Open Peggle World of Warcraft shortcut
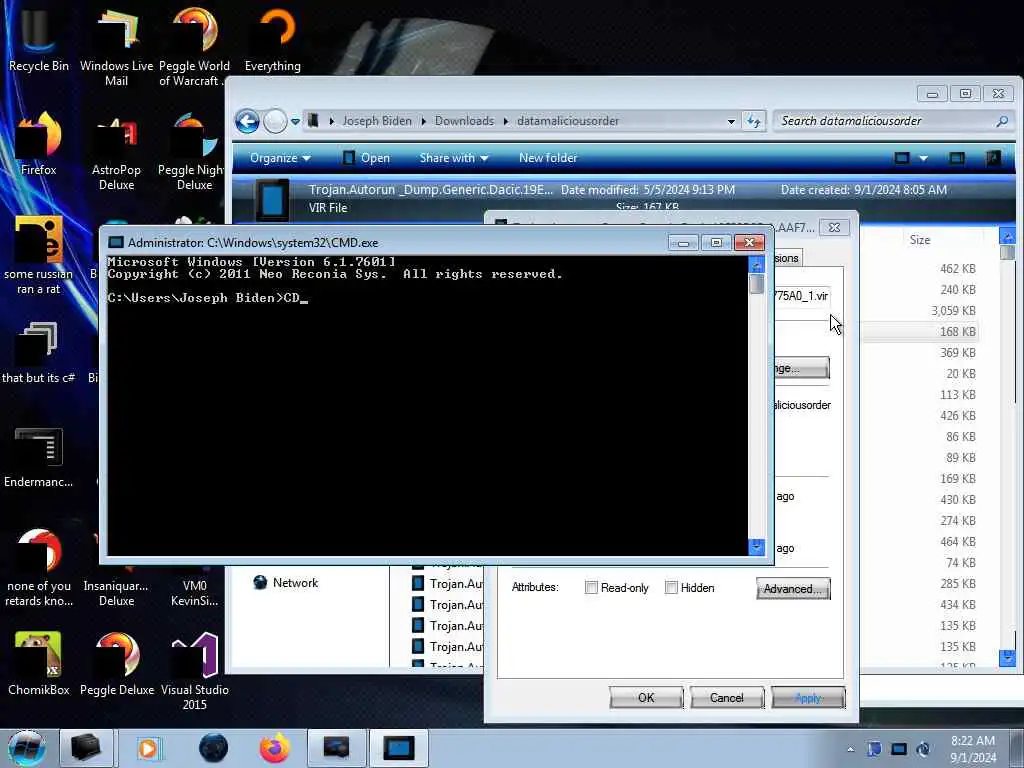Image resolution: width=1024 pixels, height=768 pixels. pos(194,46)
